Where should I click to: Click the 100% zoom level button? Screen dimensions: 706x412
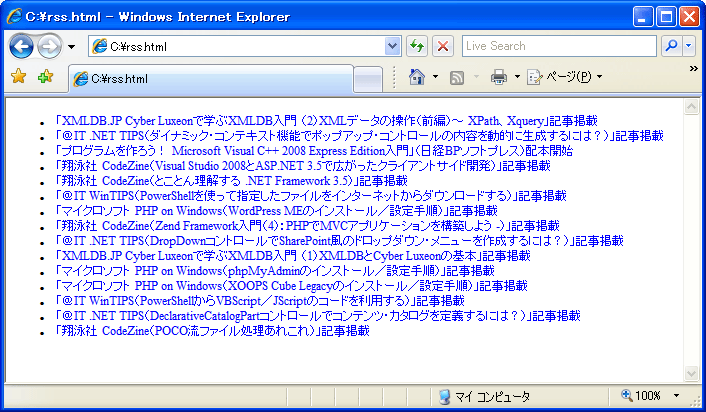click(641, 396)
